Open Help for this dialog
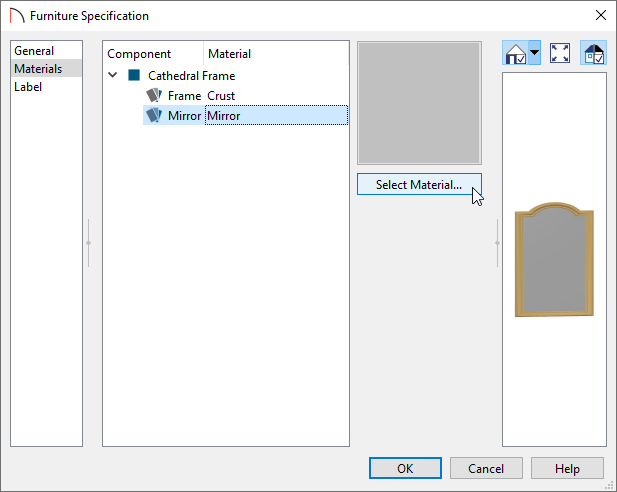The width and height of the screenshot is (617, 492). pyautogui.click(x=567, y=468)
